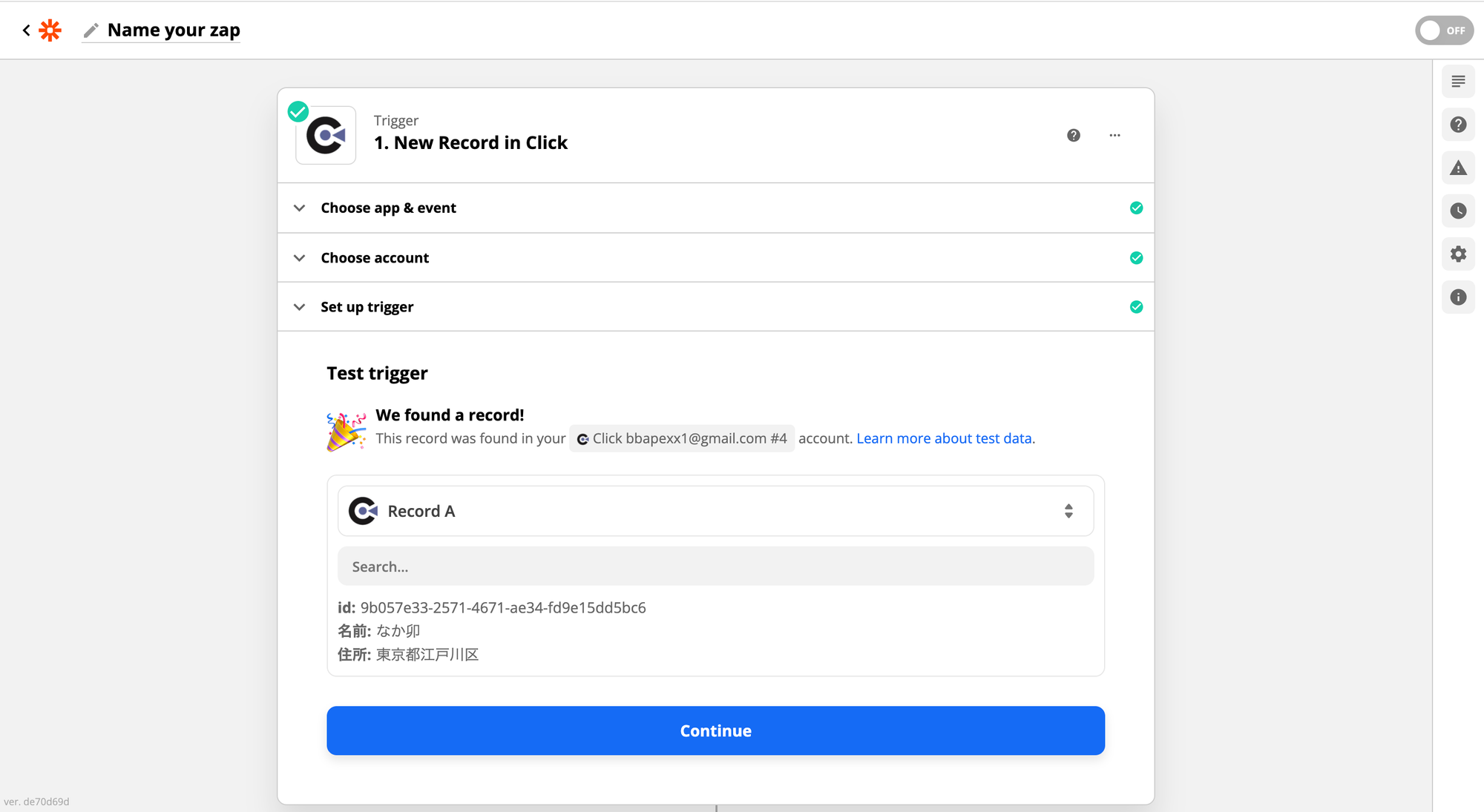Select the 住所 field value 東京都江戸川区
The height and width of the screenshot is (812, 1484).
(x=427, y=655)
